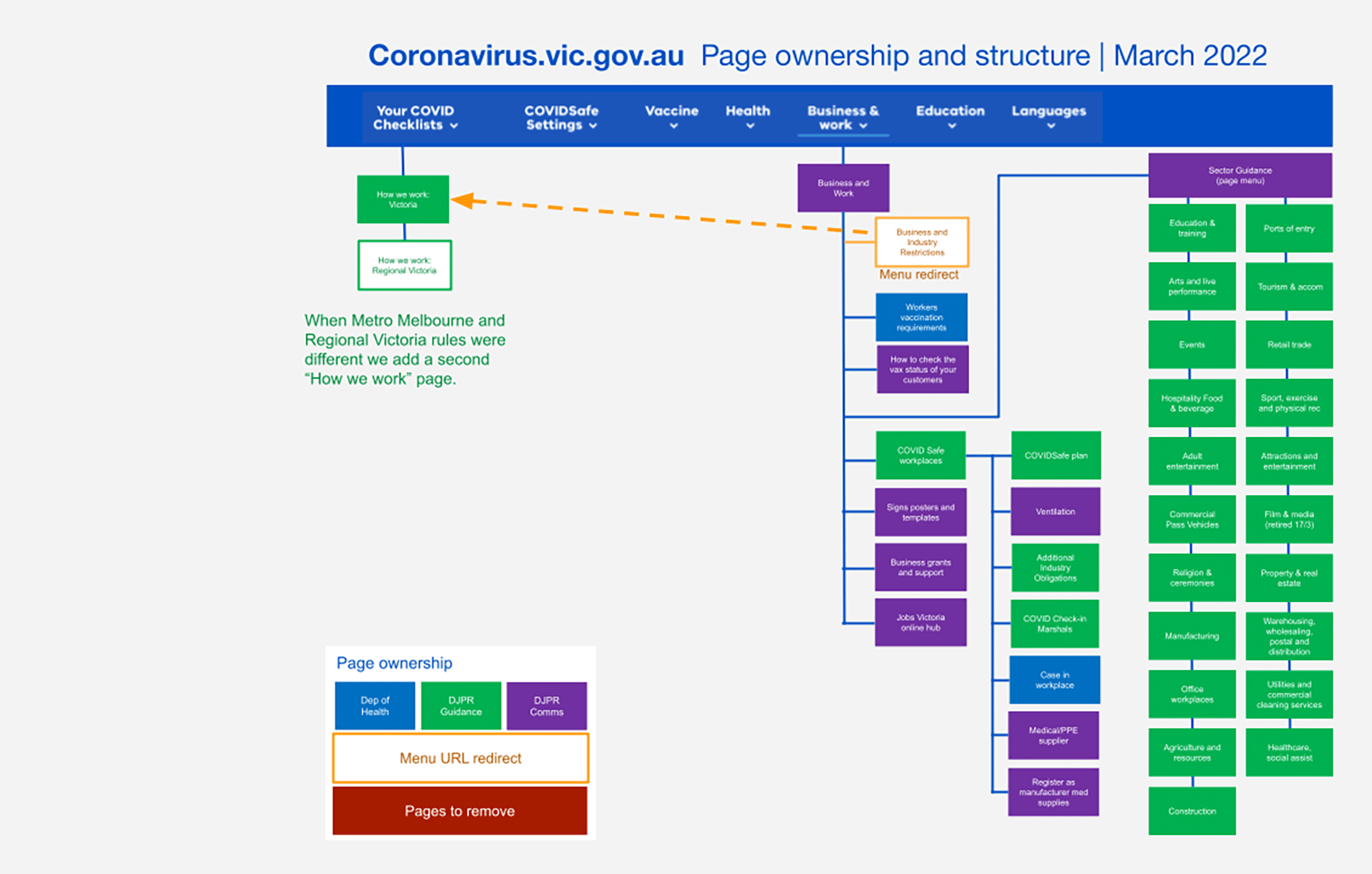
Task: Select the Retail trade box
Action: pos(1289,345)
